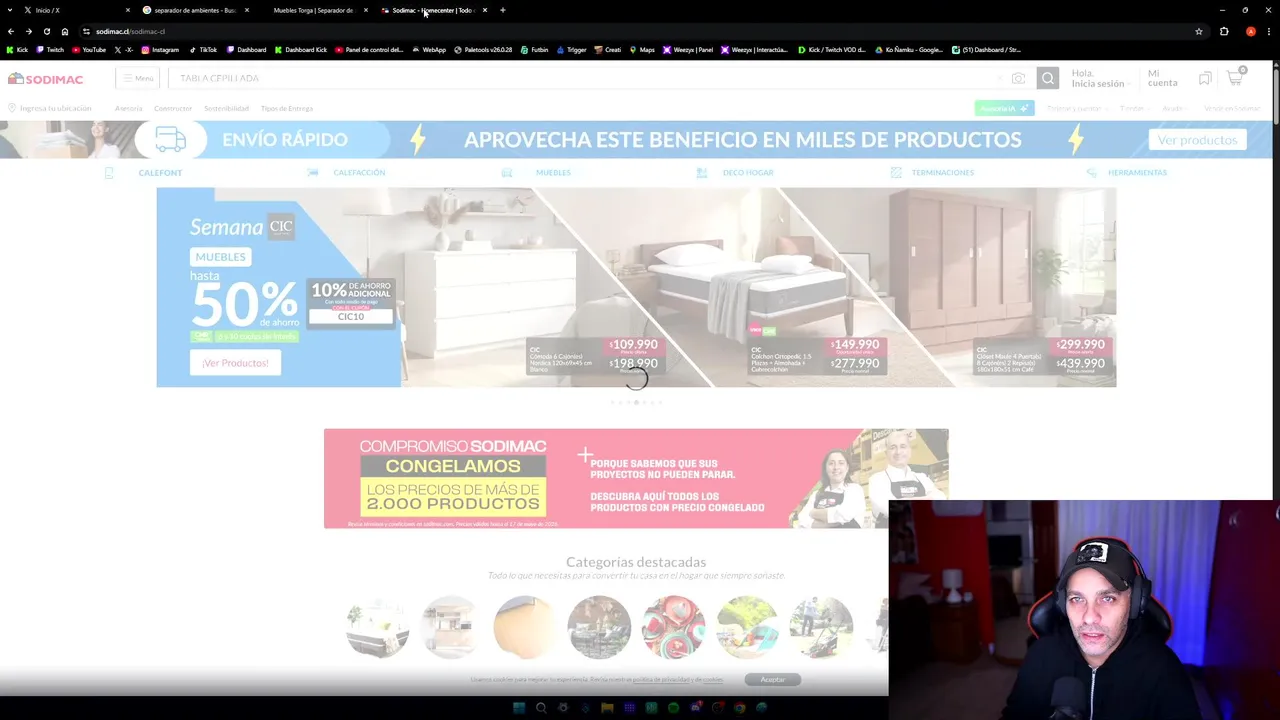Open the Futbin bookmark
Image resolution: width=1280 pixels, height=720 pixels.
[534, 49]
